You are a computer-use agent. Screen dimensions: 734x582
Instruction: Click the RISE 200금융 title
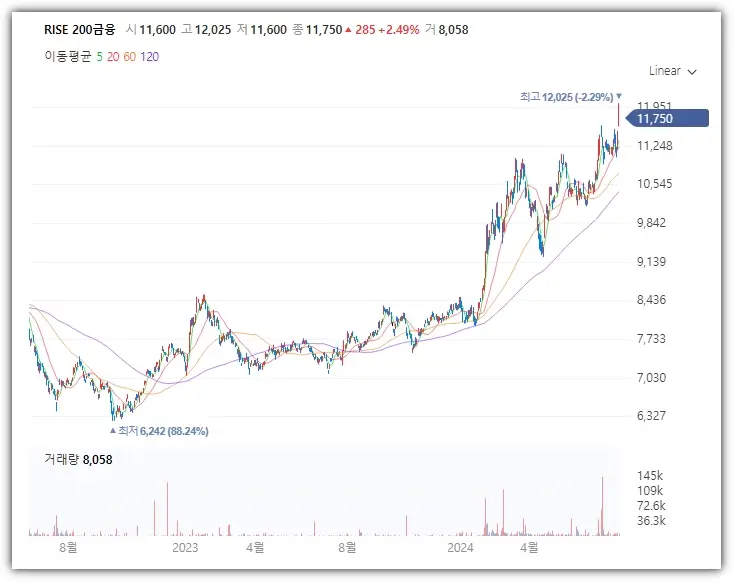[80, 30]
